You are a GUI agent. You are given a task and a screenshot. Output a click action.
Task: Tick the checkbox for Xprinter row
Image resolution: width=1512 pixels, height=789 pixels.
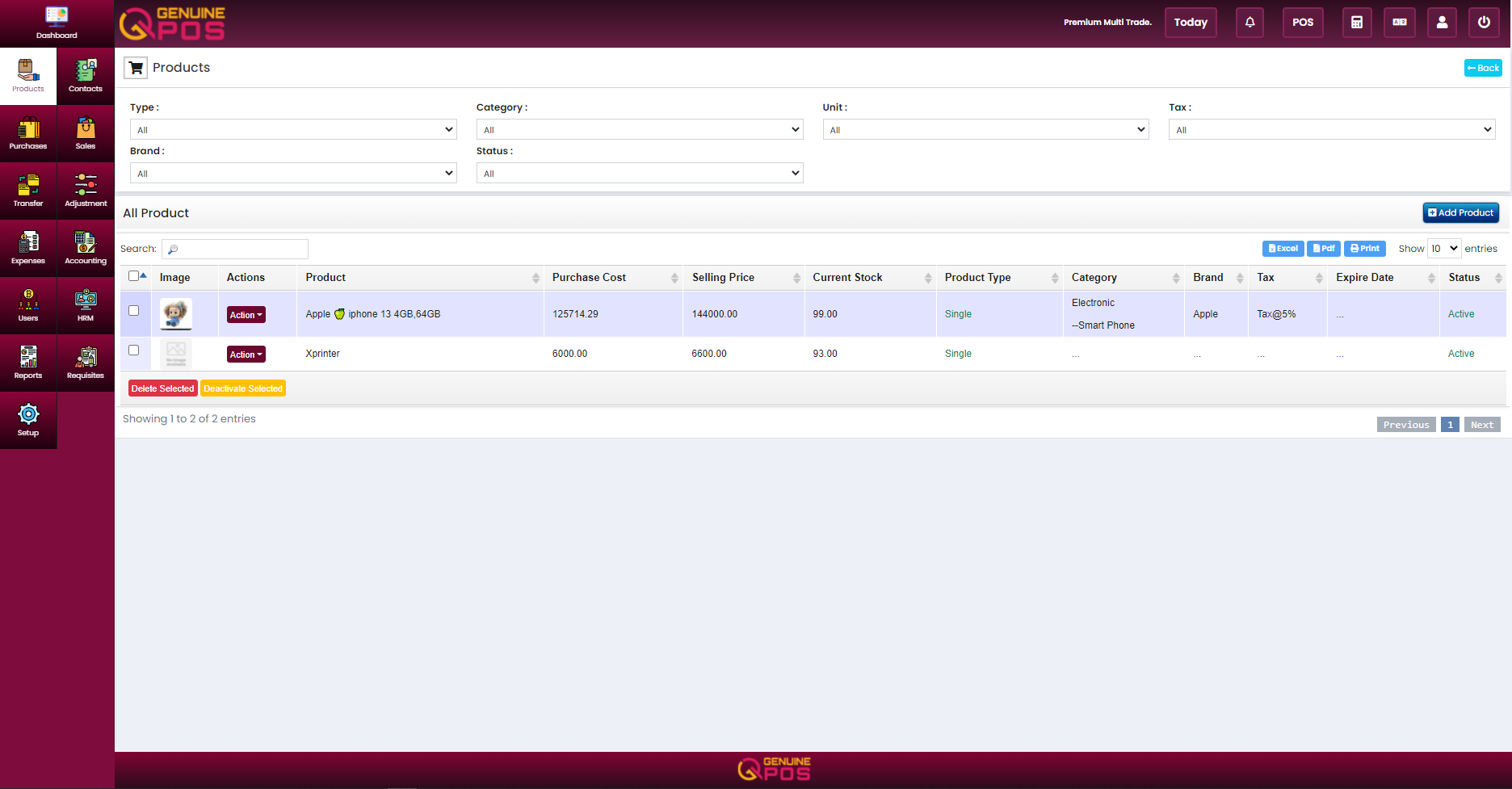click(134, 350)
